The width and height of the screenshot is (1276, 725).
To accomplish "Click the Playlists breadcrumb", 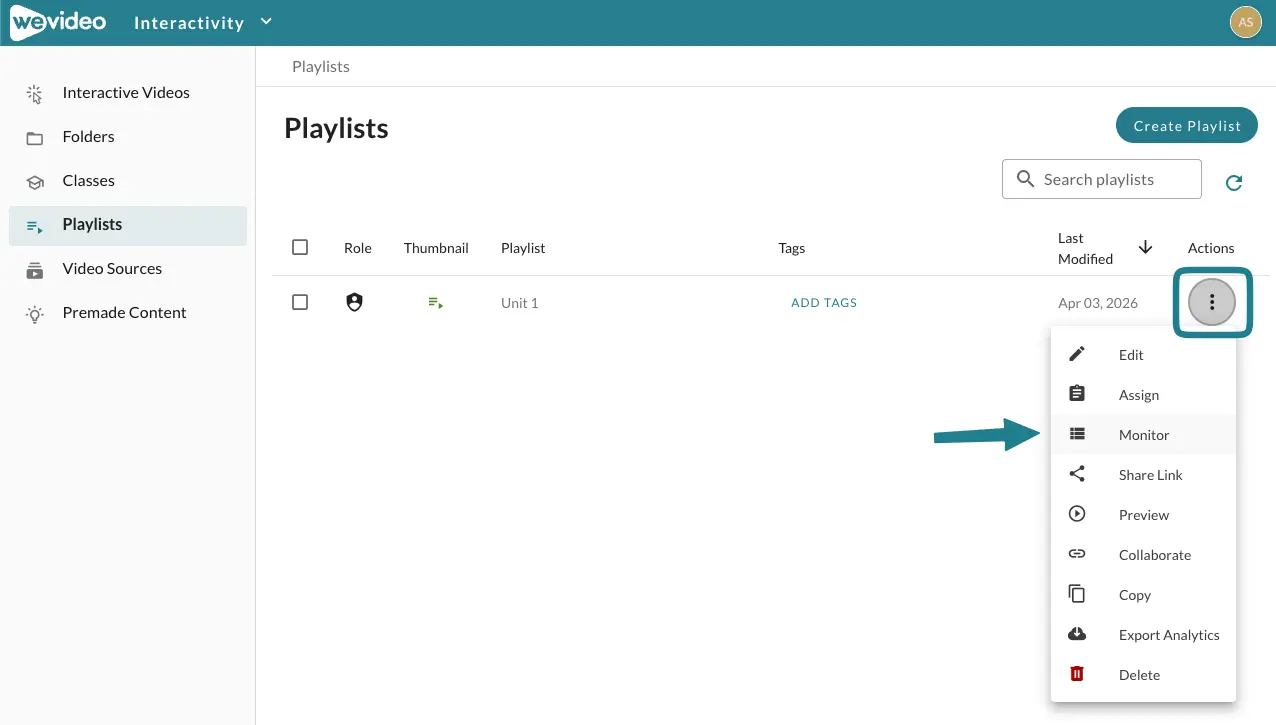I will 320,67.
